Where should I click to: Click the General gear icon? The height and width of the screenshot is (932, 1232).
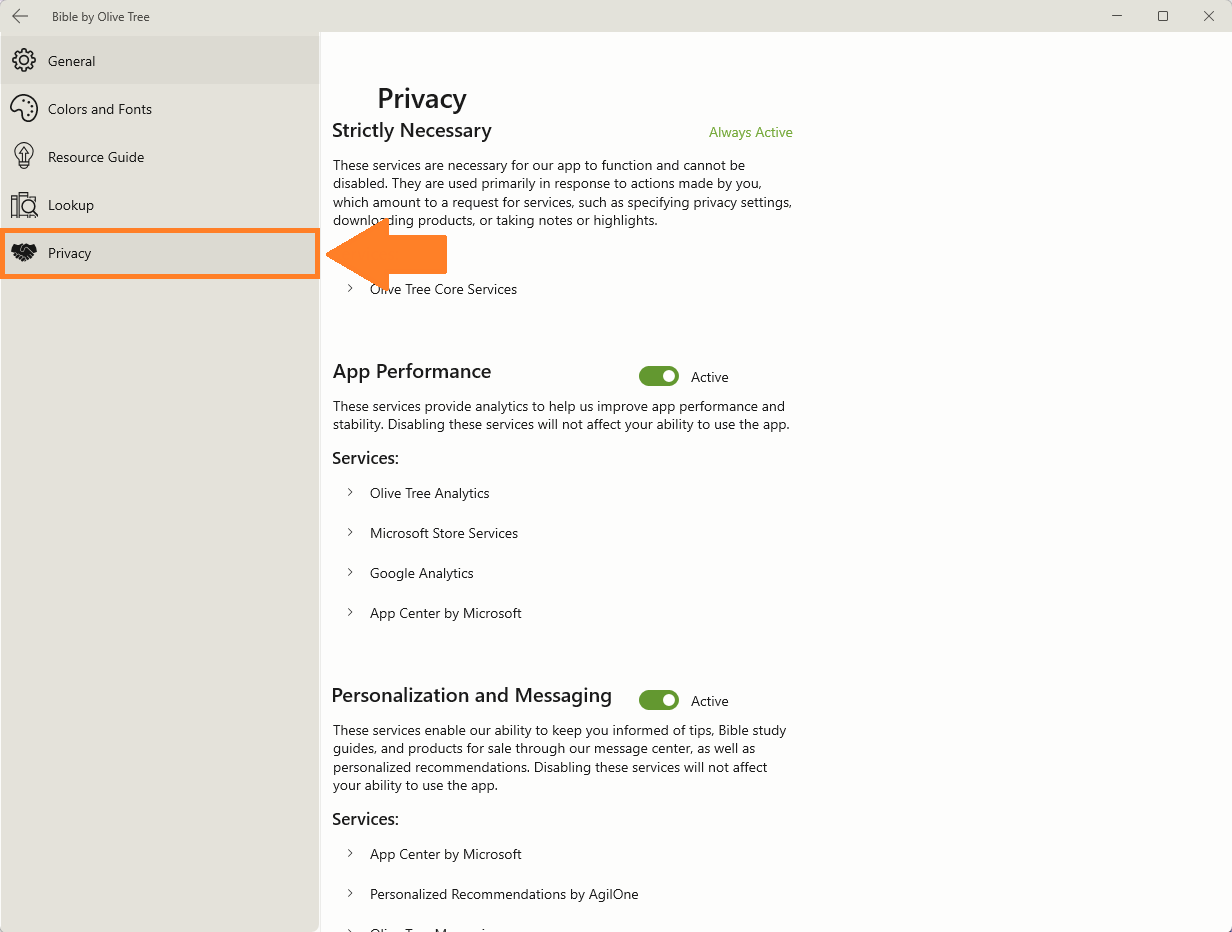pos(24,61)
